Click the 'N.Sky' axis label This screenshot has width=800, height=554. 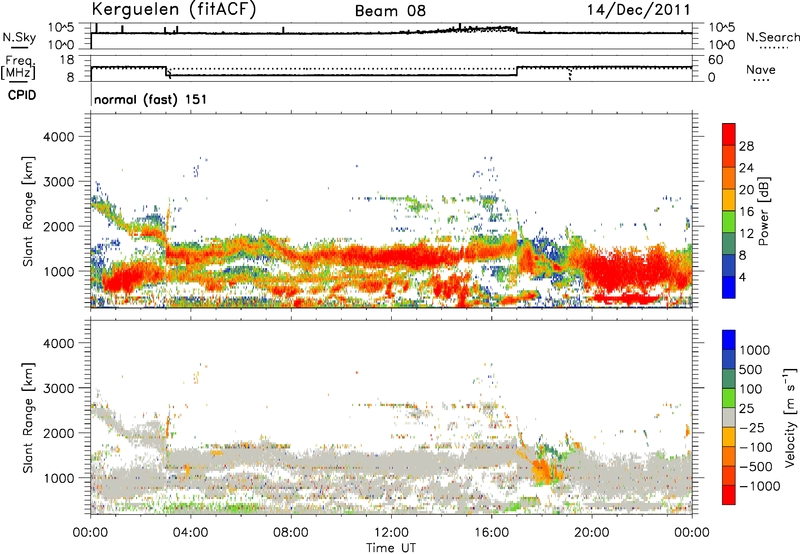click(x=19, y=37)
